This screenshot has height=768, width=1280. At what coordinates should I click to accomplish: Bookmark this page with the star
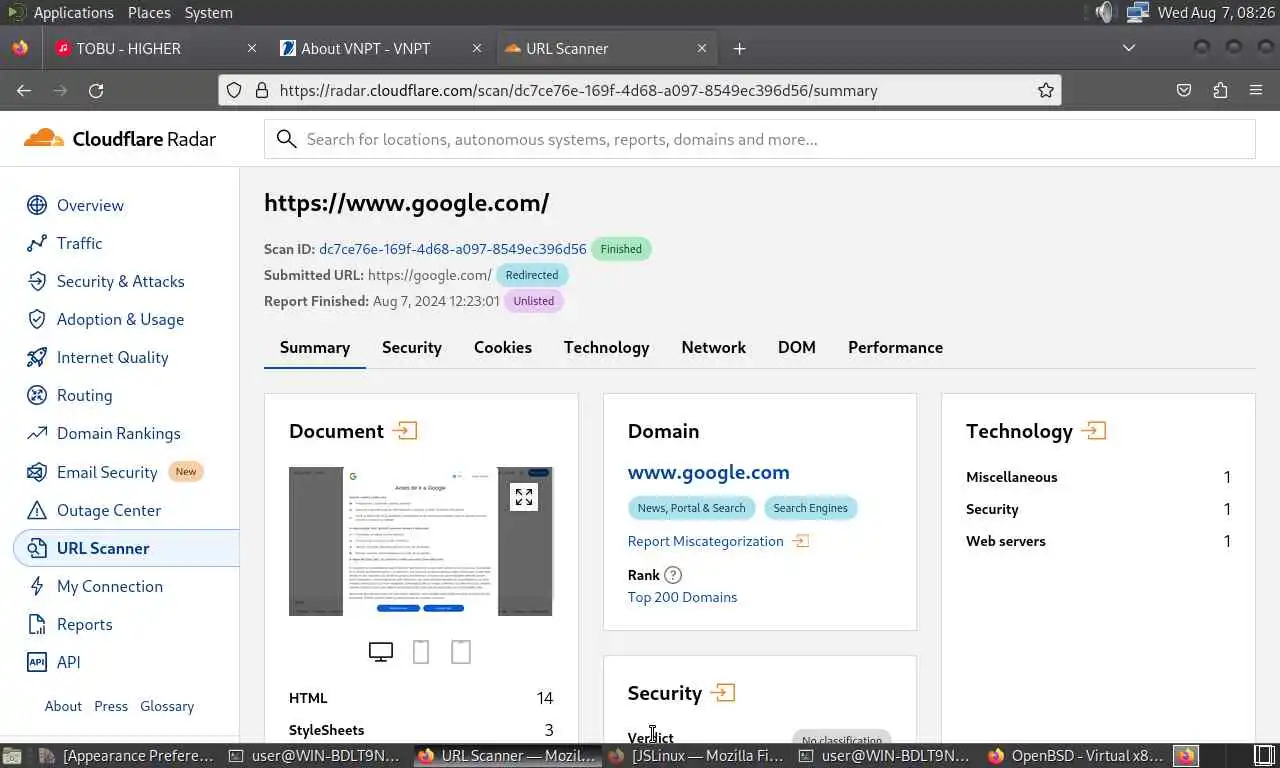[1046, 90]
